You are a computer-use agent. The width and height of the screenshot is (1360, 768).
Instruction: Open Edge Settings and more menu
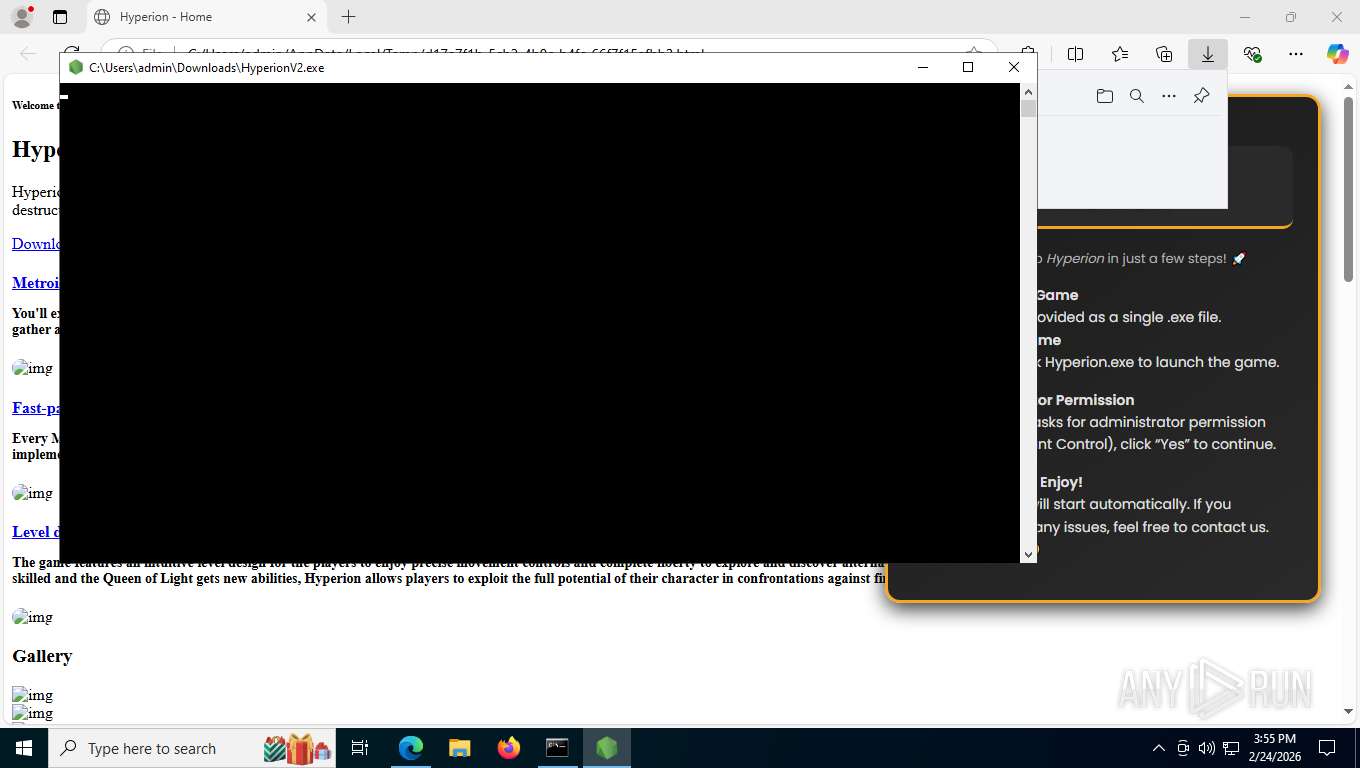pos(1296,54)
